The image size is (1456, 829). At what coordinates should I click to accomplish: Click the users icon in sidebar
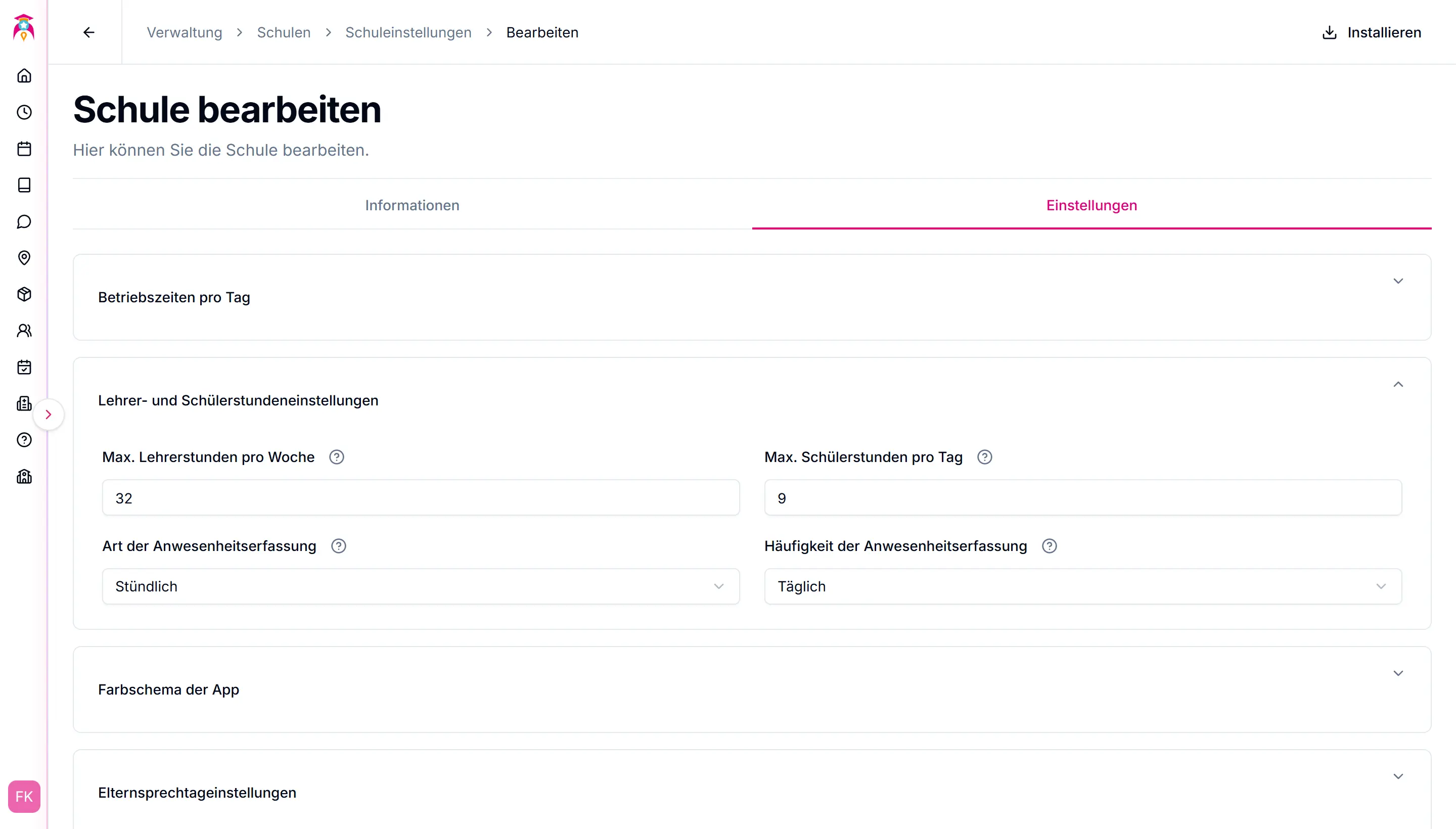pyautogui.click(x=24, y=331)
